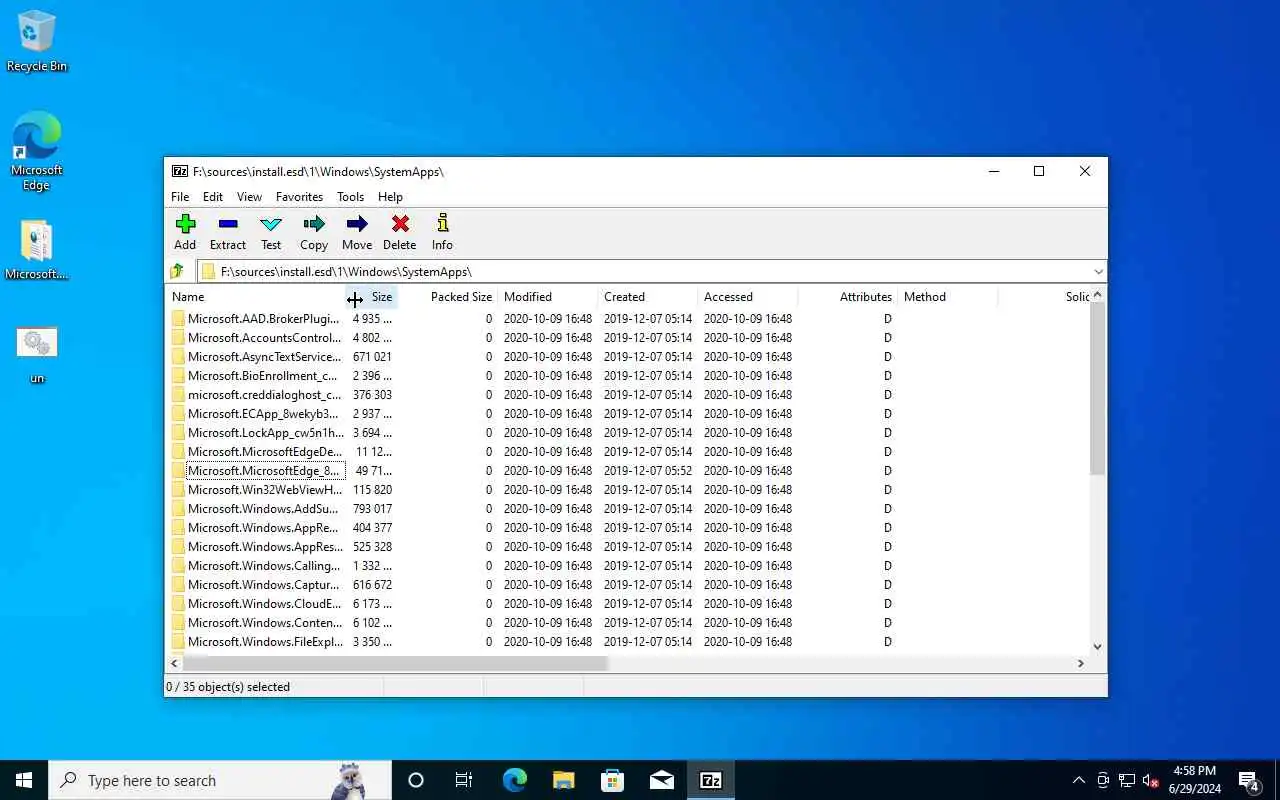The width and height of the screenshot is (1280, 800).
Task: Go up one folder level icon
Action: point(178,271)
